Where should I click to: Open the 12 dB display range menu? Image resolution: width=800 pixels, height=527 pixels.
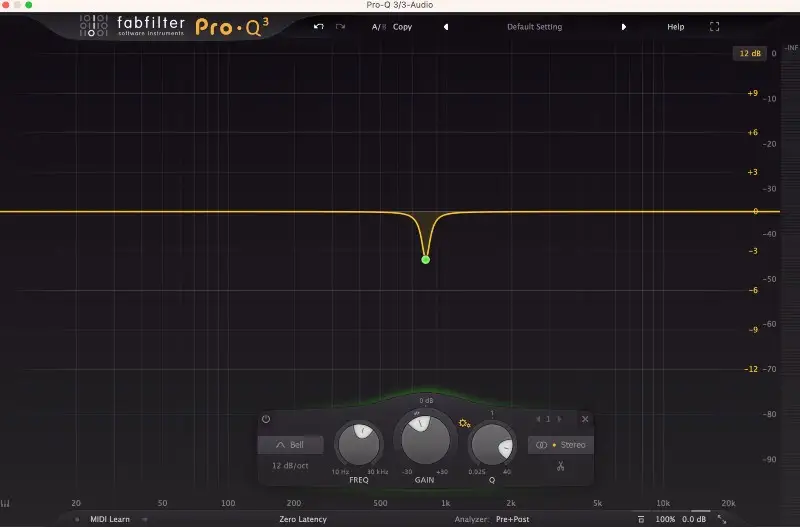[x=747, y=53]
